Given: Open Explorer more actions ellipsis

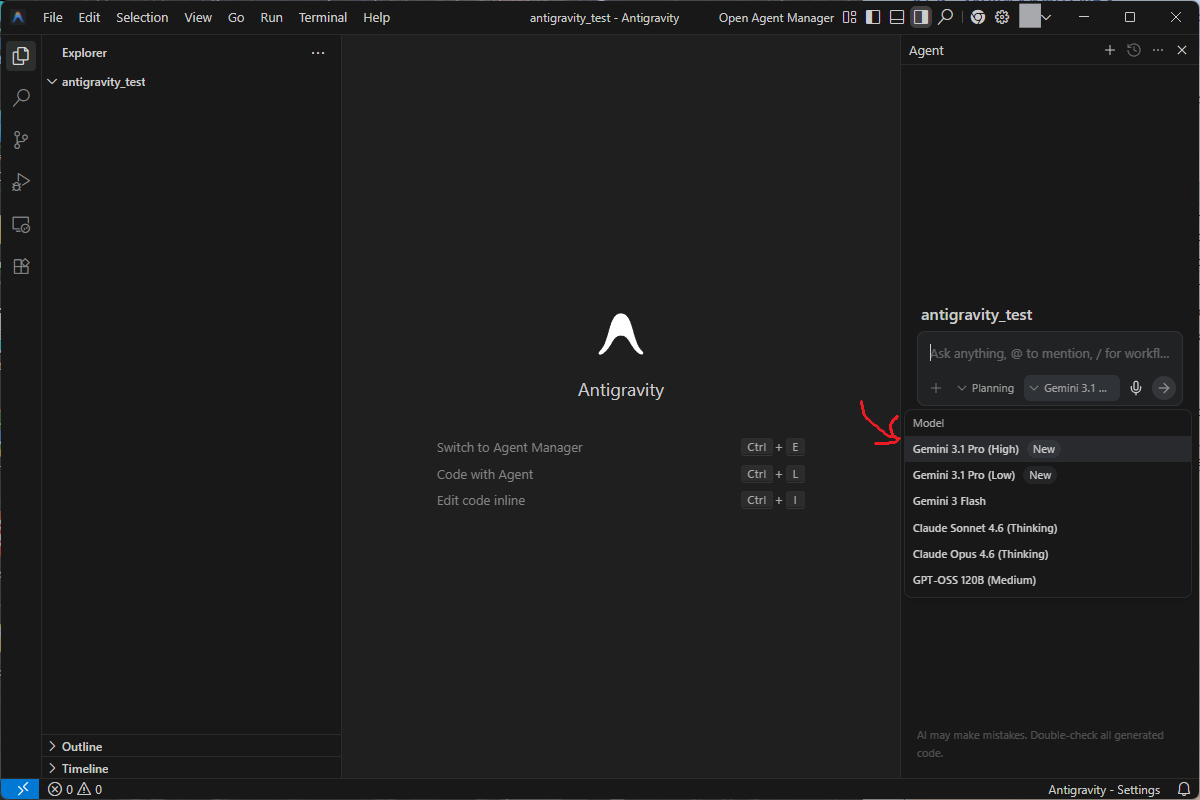Looking at the screenshot, I should 318,53.
